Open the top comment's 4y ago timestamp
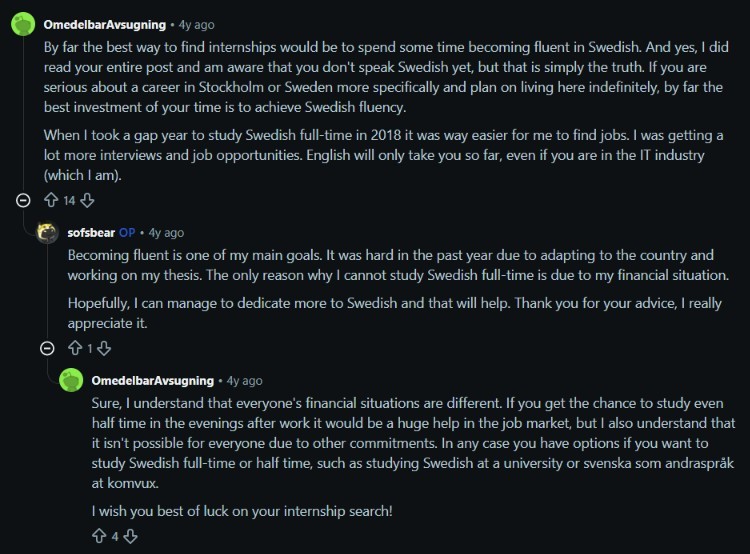750x554 pixels. pyautogui.click(x=197, y=24)
